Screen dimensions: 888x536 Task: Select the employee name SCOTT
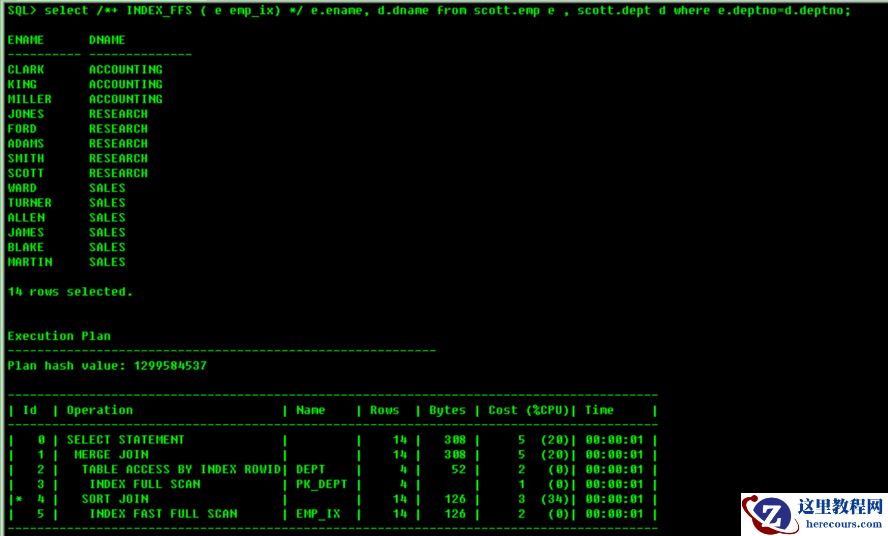(x=25, y=173)
